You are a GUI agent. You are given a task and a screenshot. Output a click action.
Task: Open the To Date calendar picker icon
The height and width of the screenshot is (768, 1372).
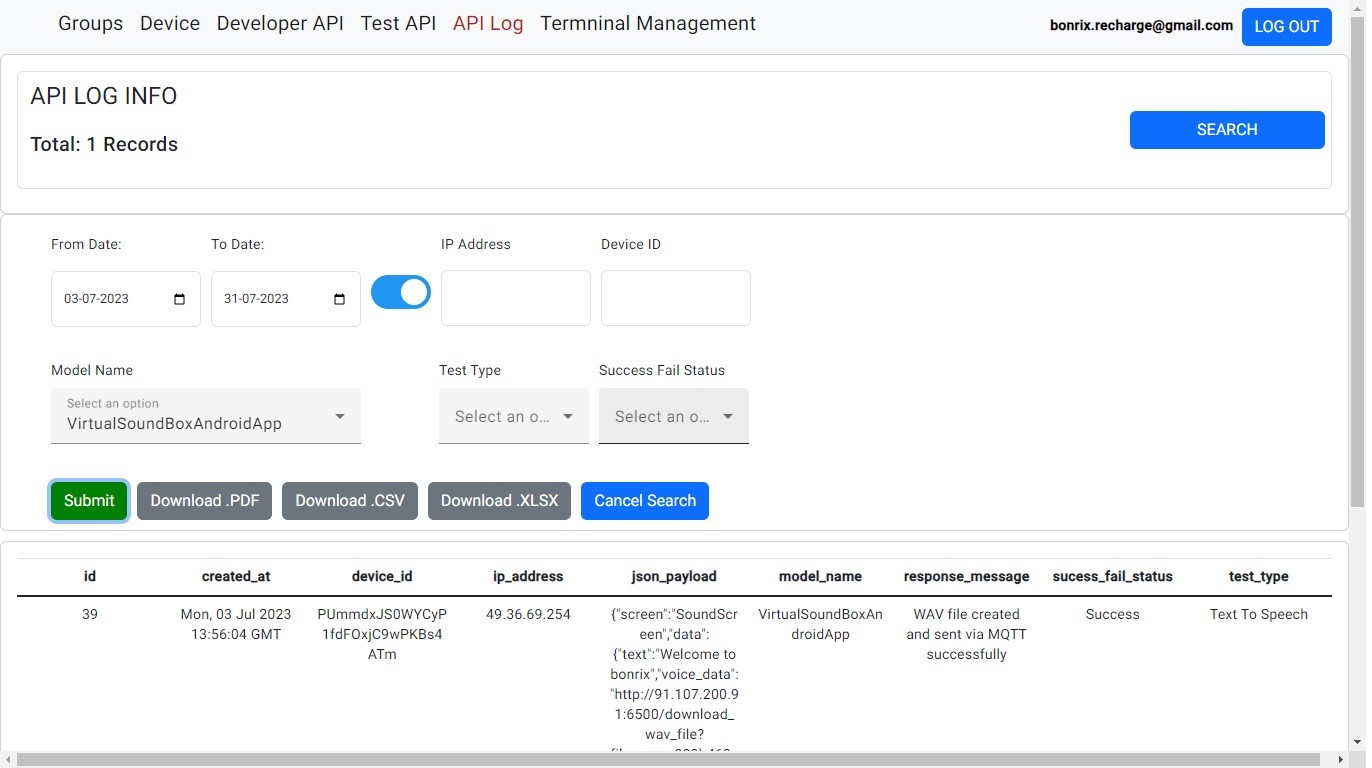[339, 299]
